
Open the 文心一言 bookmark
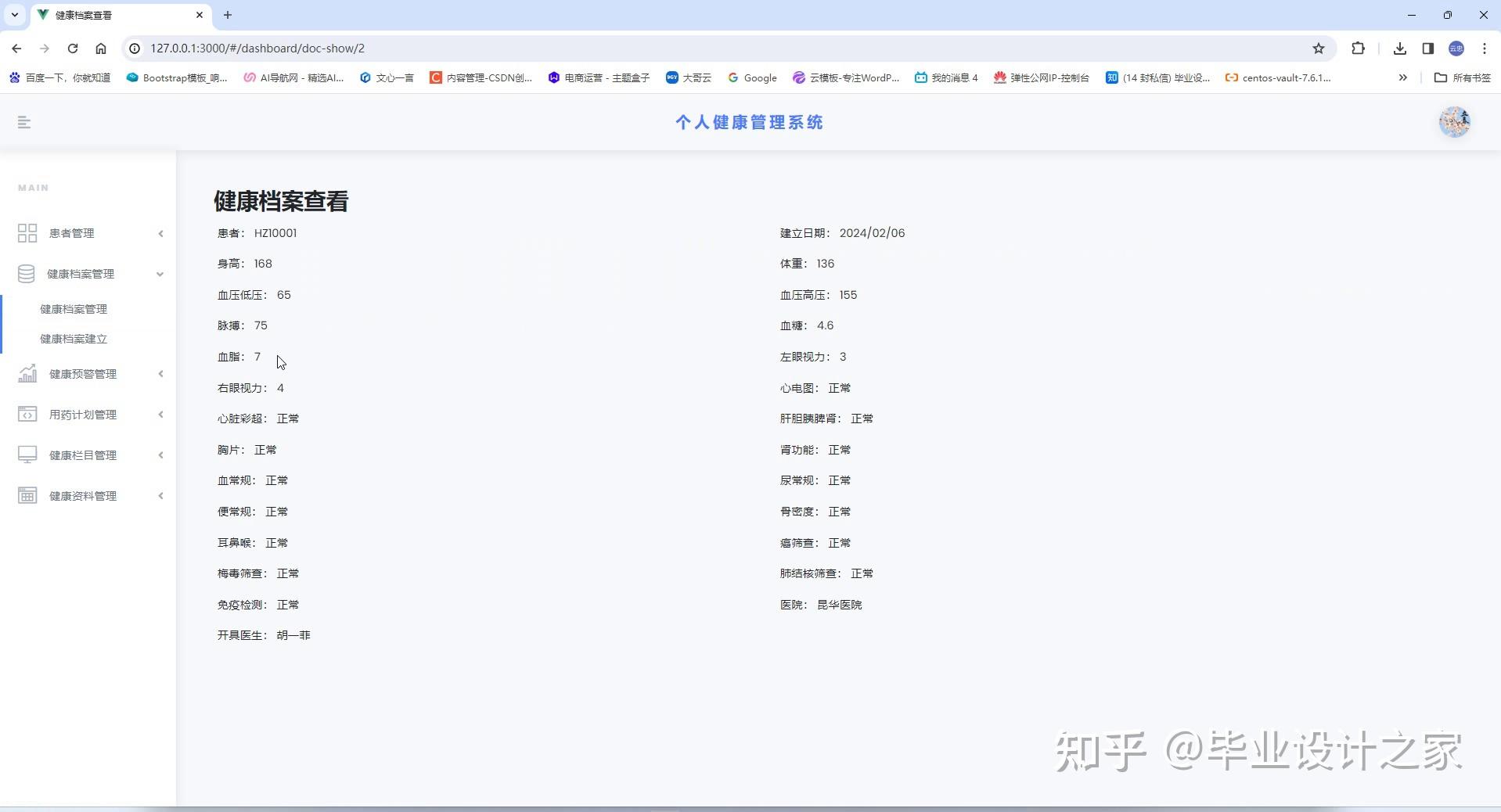click(387, 77)
